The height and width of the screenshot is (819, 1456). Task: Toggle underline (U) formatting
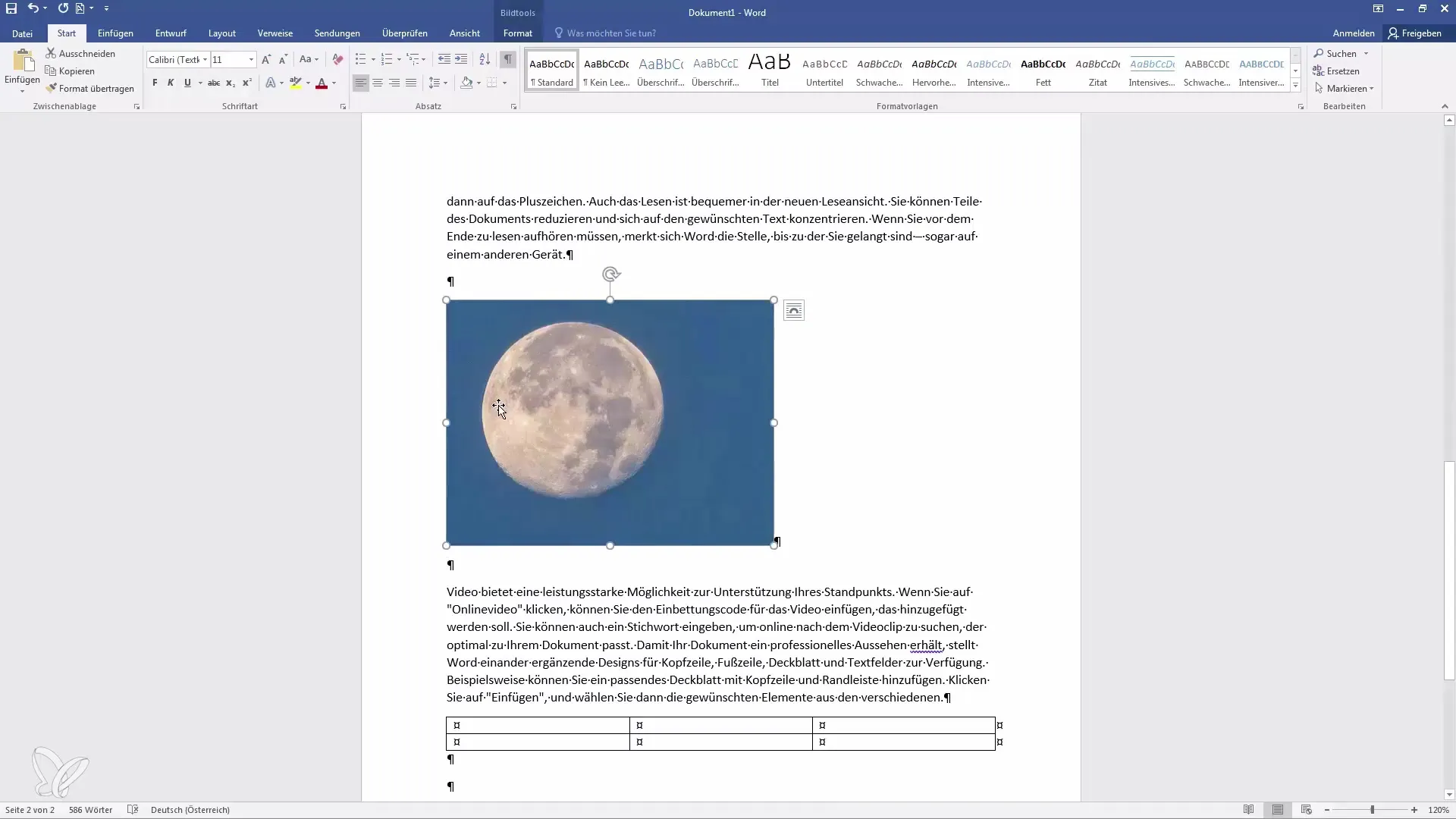point(187,83)
